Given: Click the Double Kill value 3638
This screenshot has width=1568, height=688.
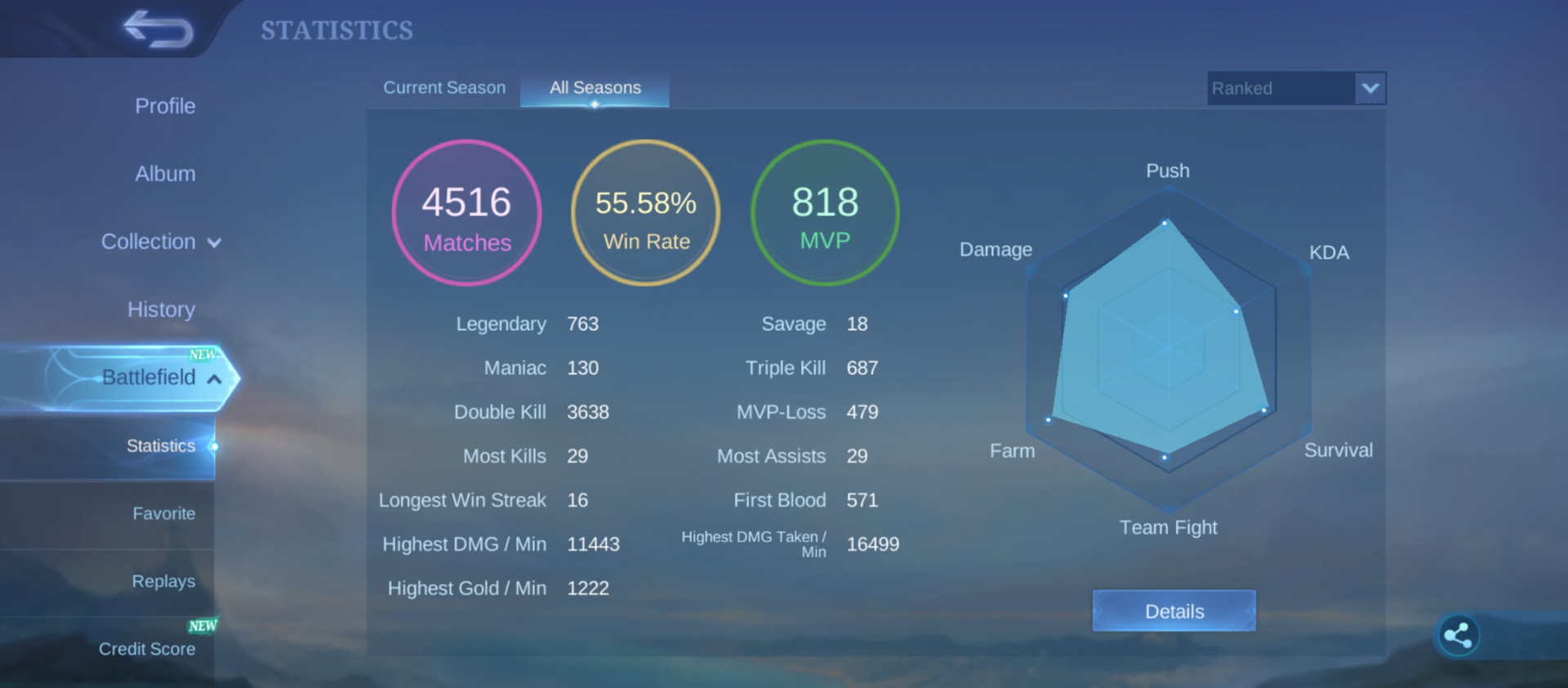Looking at the screenshot, I should [588, 412].
